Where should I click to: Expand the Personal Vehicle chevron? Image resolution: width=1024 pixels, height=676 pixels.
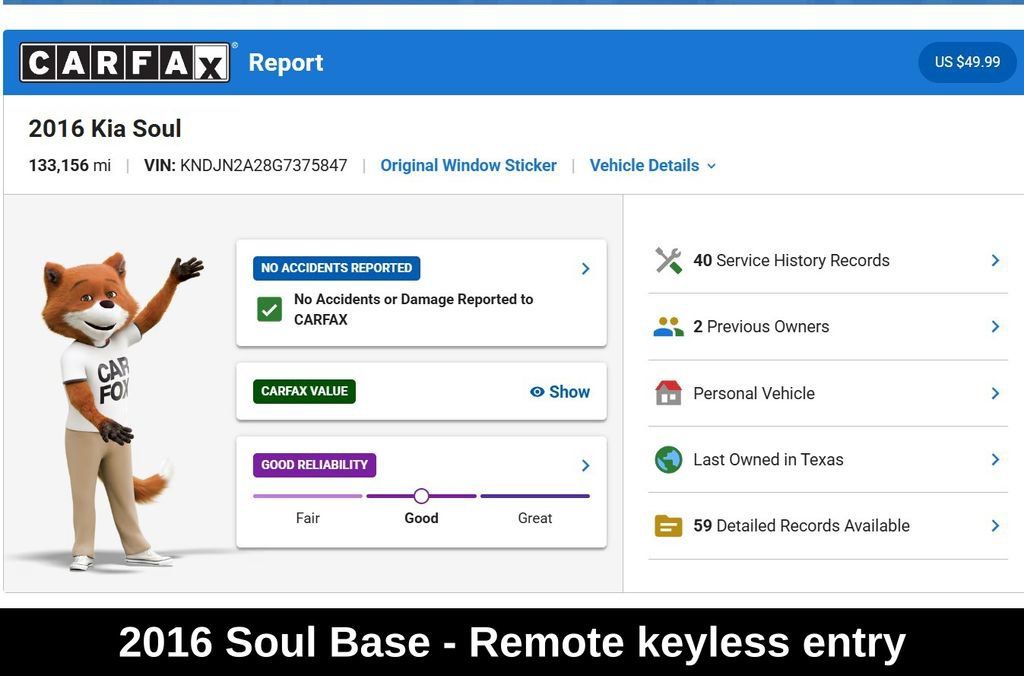coord(995,393)
